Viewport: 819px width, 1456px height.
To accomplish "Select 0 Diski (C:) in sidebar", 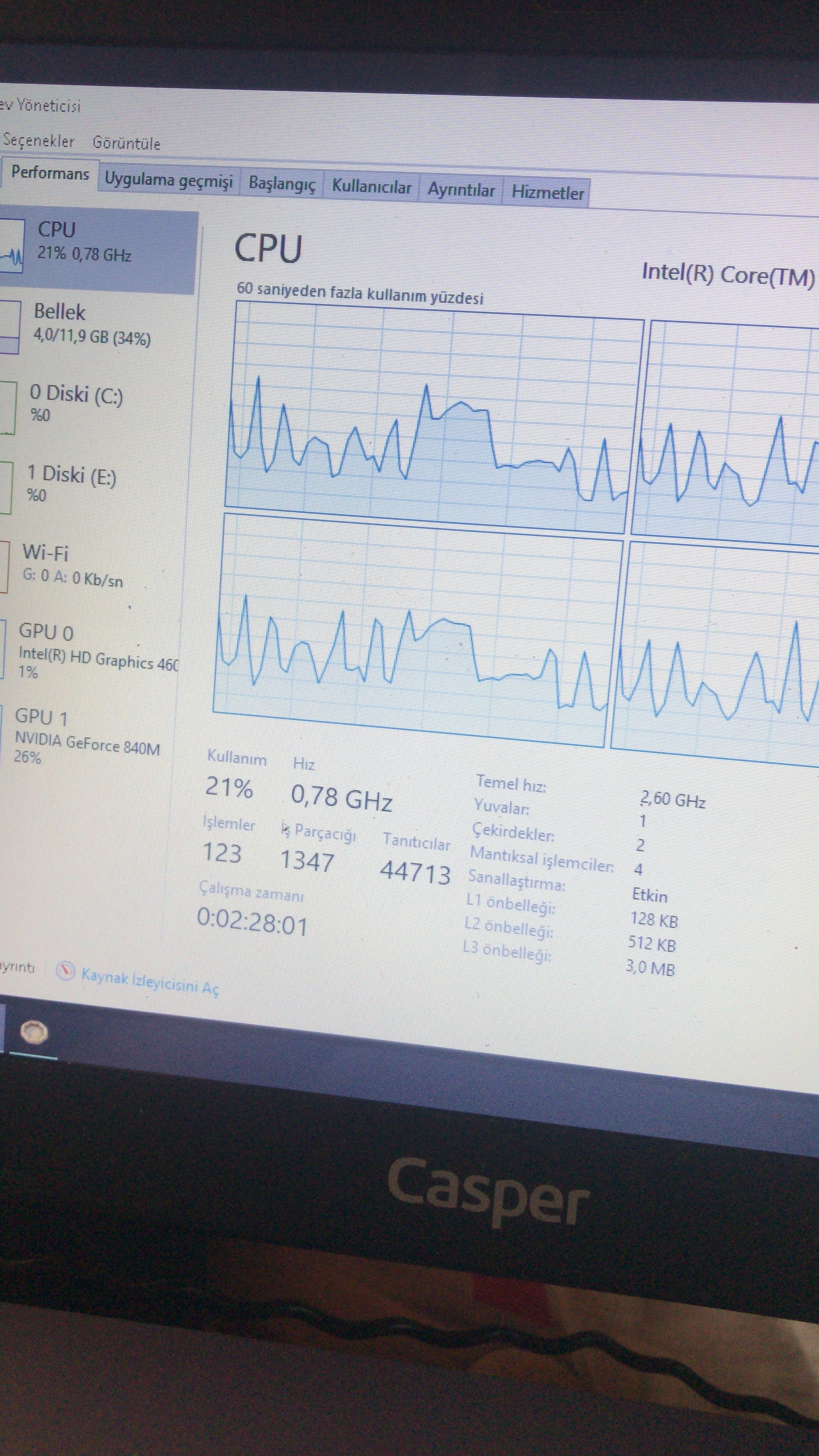I will coord(76,402).
